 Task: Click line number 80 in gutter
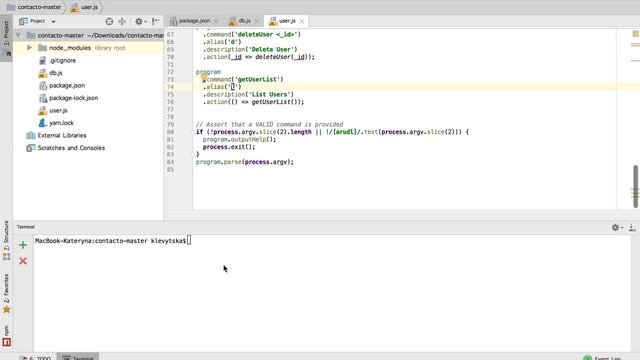(x=170, y=132)
